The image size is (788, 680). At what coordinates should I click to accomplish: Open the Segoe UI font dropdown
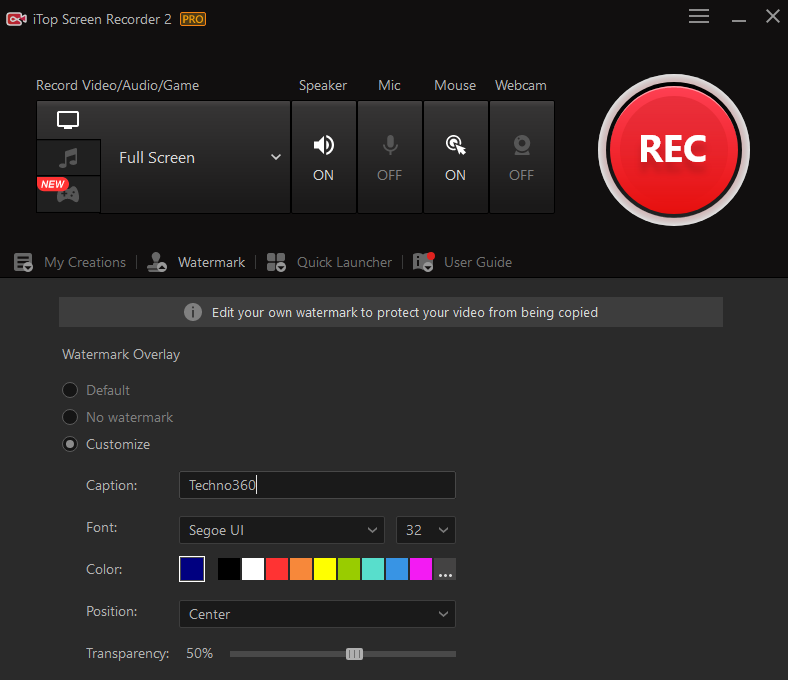tap(281, 529)
